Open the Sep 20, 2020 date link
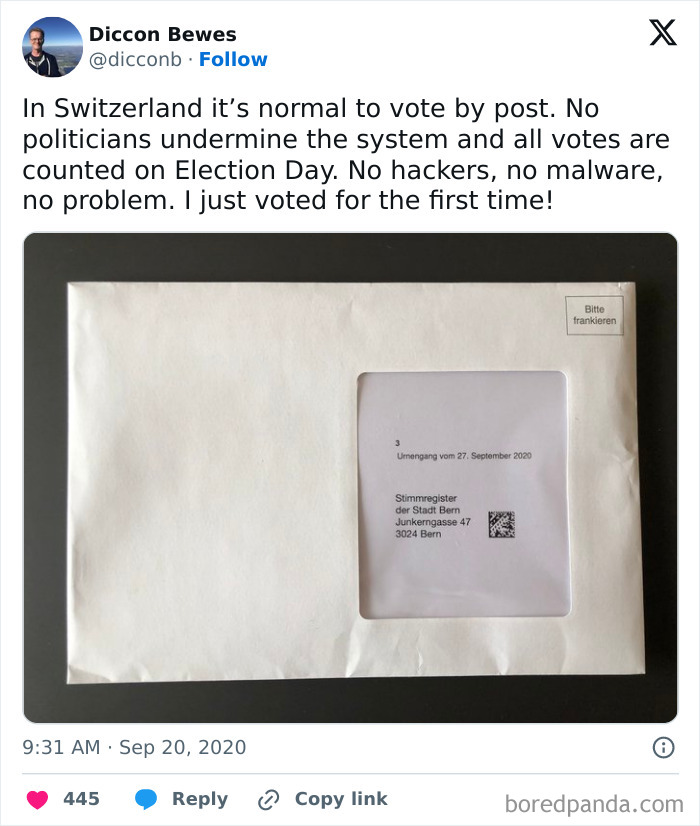Viewport: 700px width, 826px height. coord(183,748)
